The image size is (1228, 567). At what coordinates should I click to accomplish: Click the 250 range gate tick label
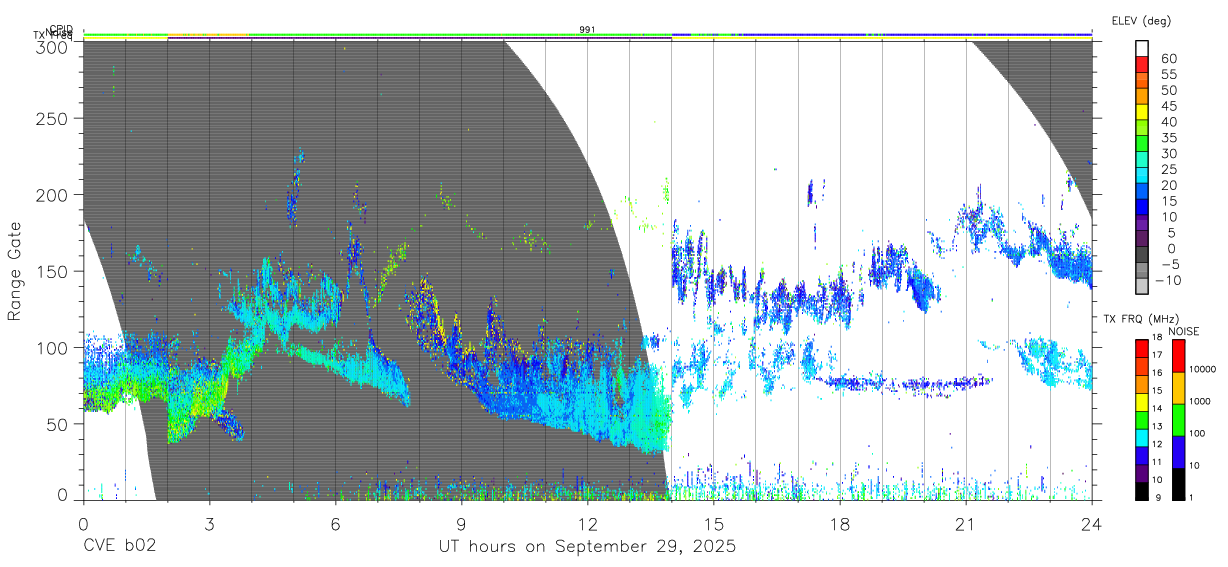point(52,118)
